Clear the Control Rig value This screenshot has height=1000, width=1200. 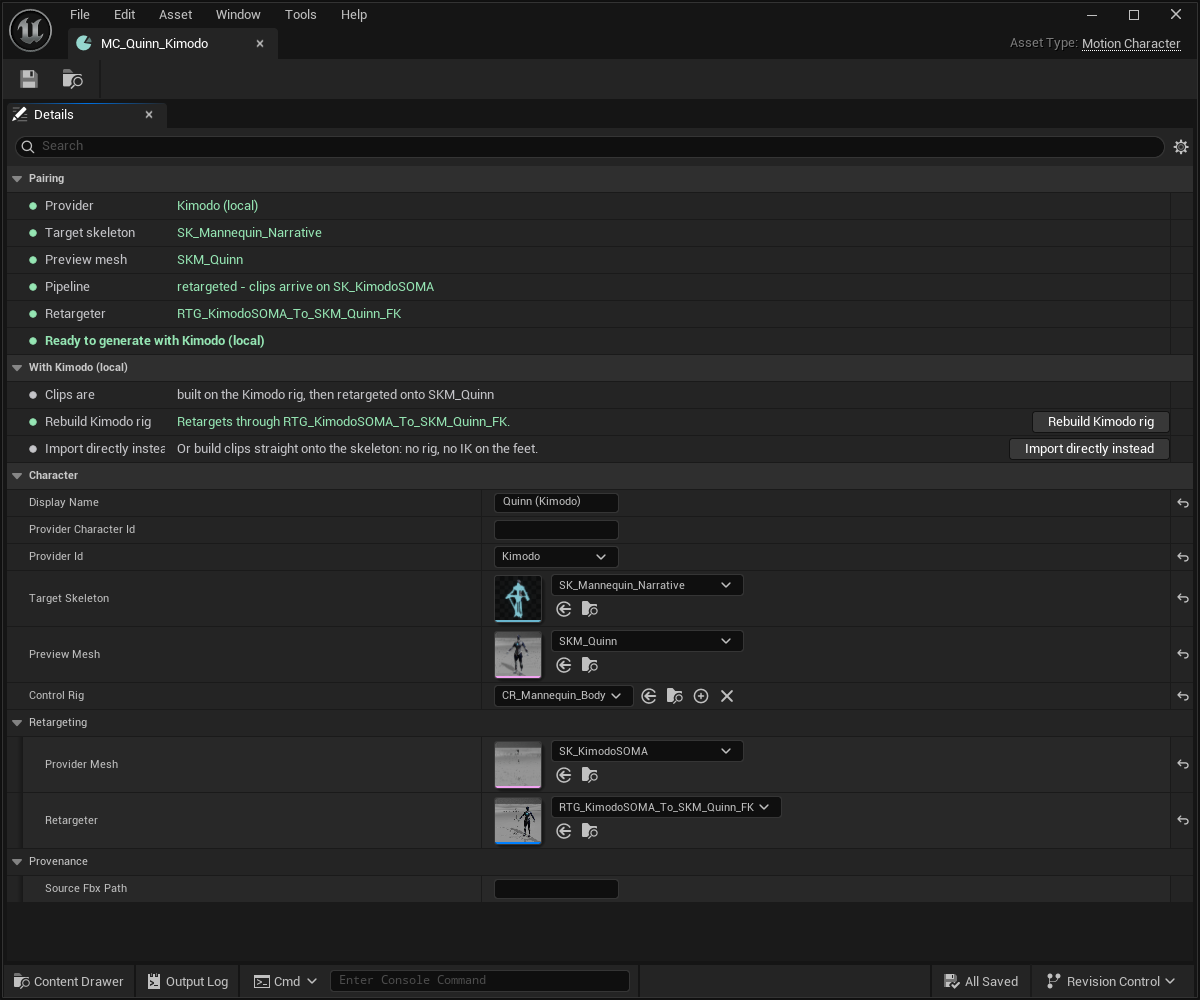(x=727, y=696)
